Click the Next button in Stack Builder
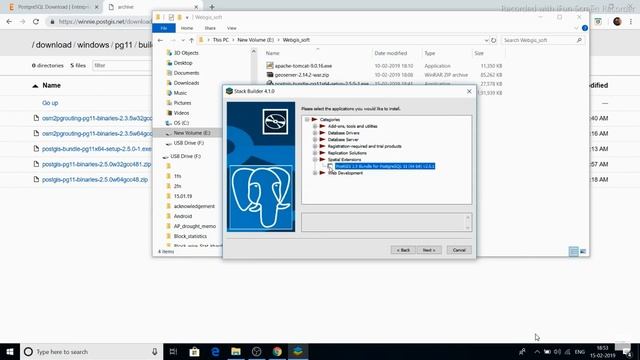This screenshot has width=640, height=360. tap(429, 250)
